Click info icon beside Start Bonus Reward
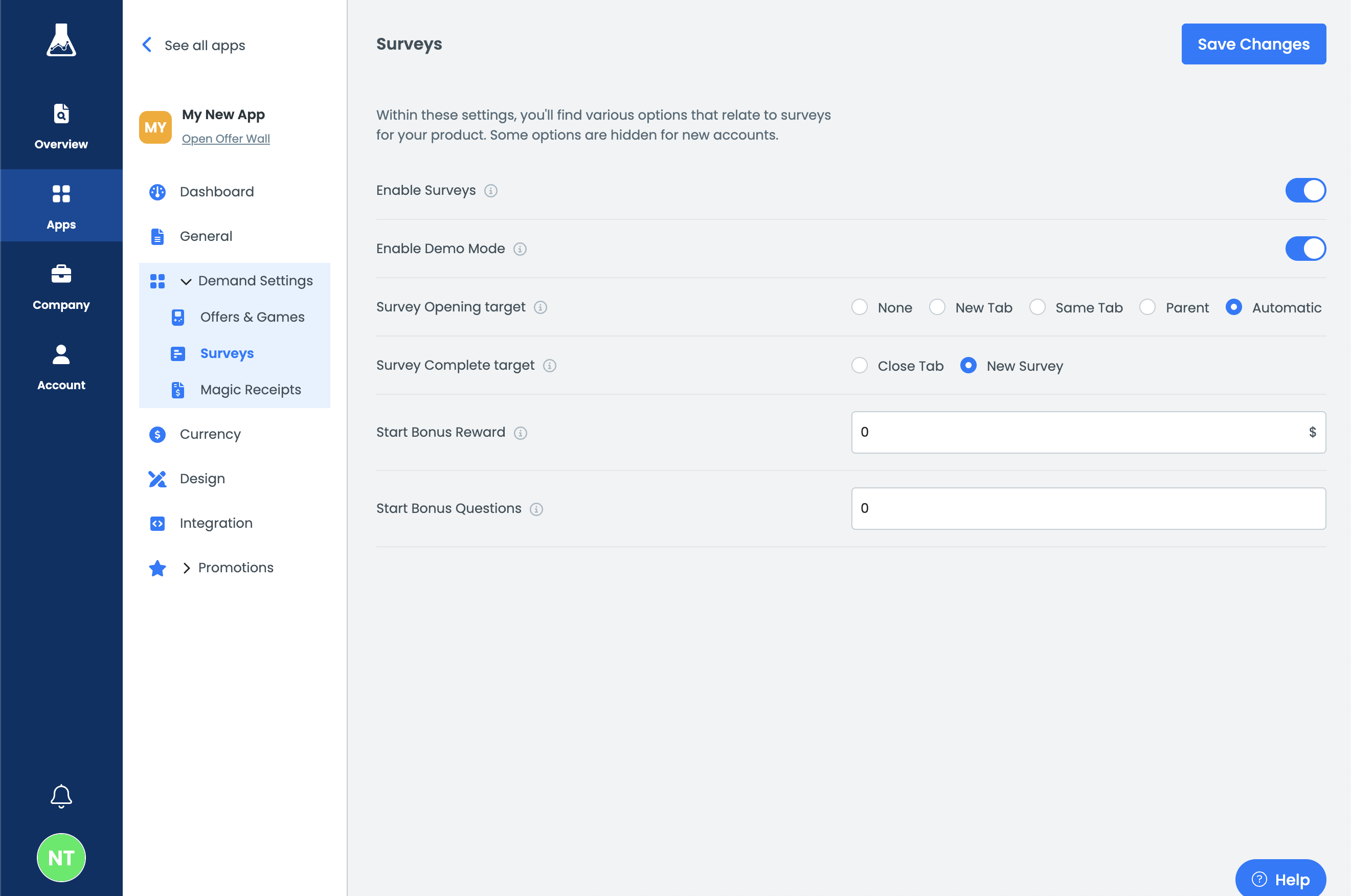The height and width of the screenshot is (896, 1351). 520,433
